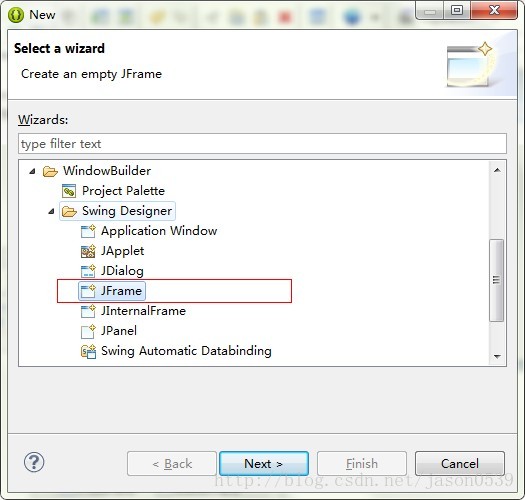
Task: Click the Finish button
Action: 362,463
